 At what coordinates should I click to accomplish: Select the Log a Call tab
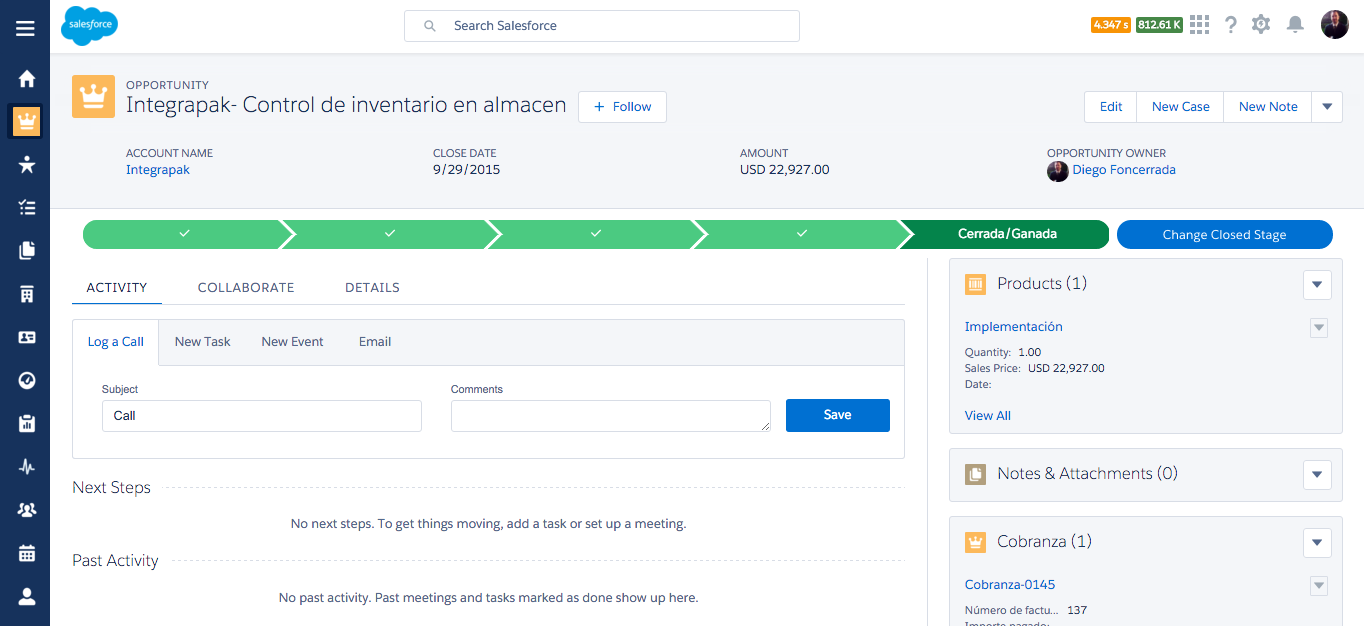click(116, 342)
